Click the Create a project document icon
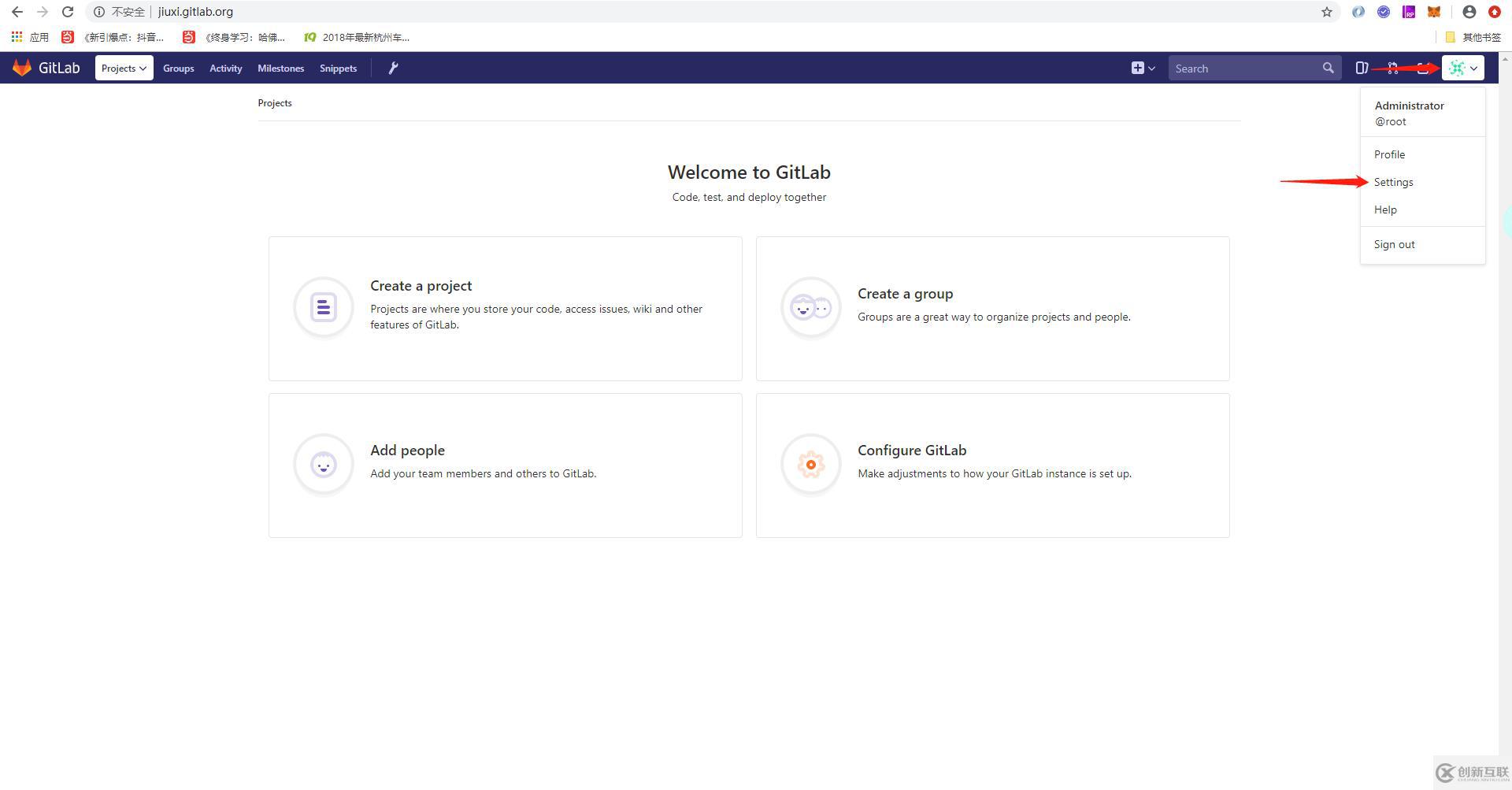 (x=323, y=307)
